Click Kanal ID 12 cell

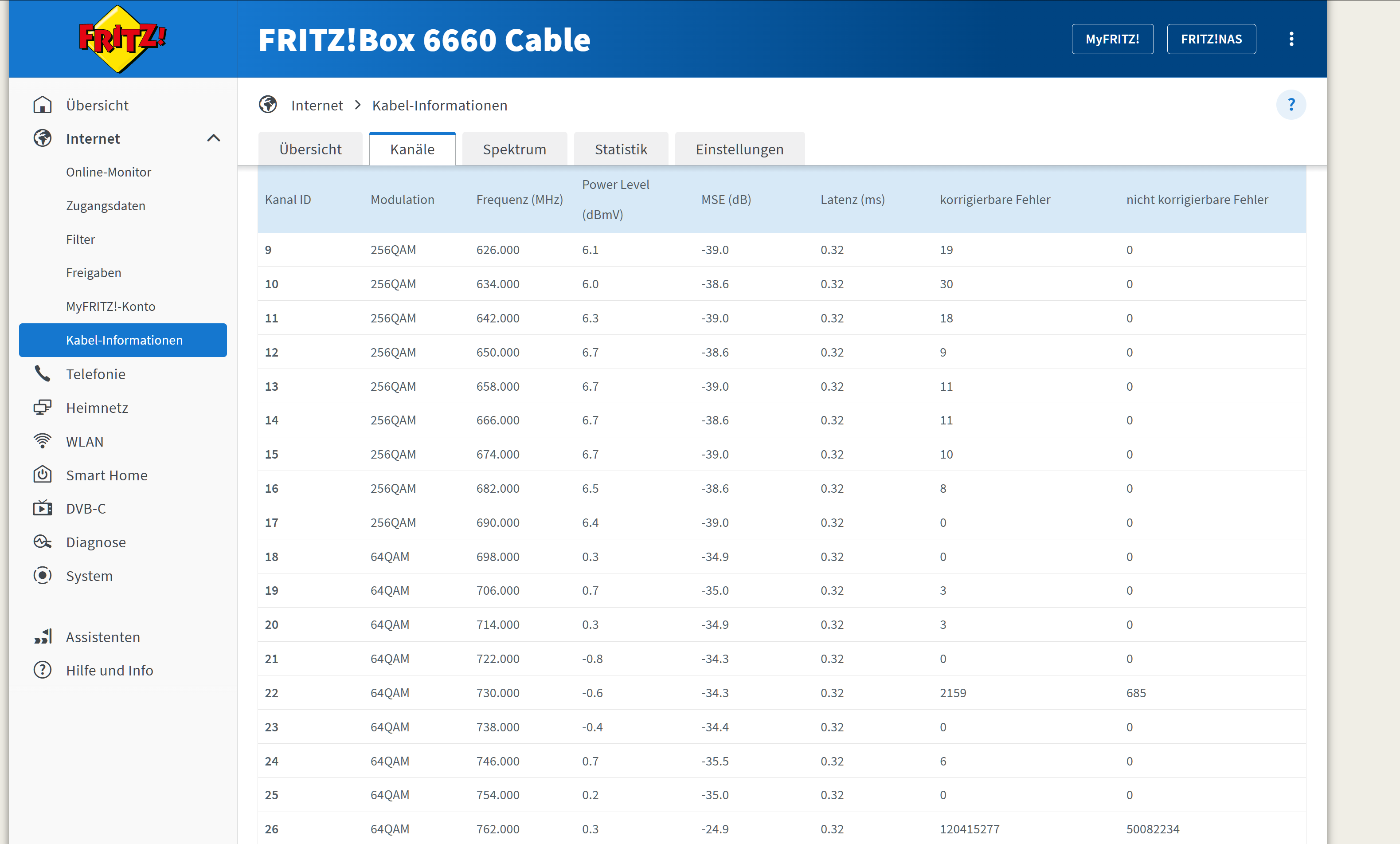click(x=272, y=352)
